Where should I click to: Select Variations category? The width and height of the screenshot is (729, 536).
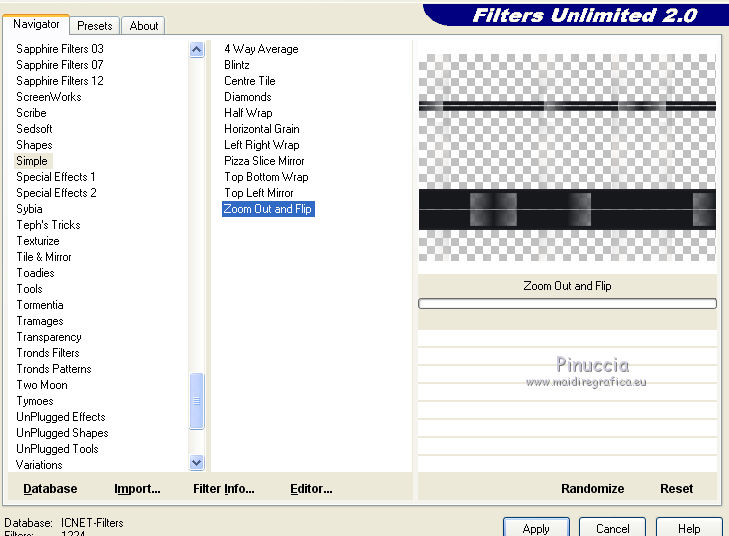pyautogui.click(x=39, y=465)
